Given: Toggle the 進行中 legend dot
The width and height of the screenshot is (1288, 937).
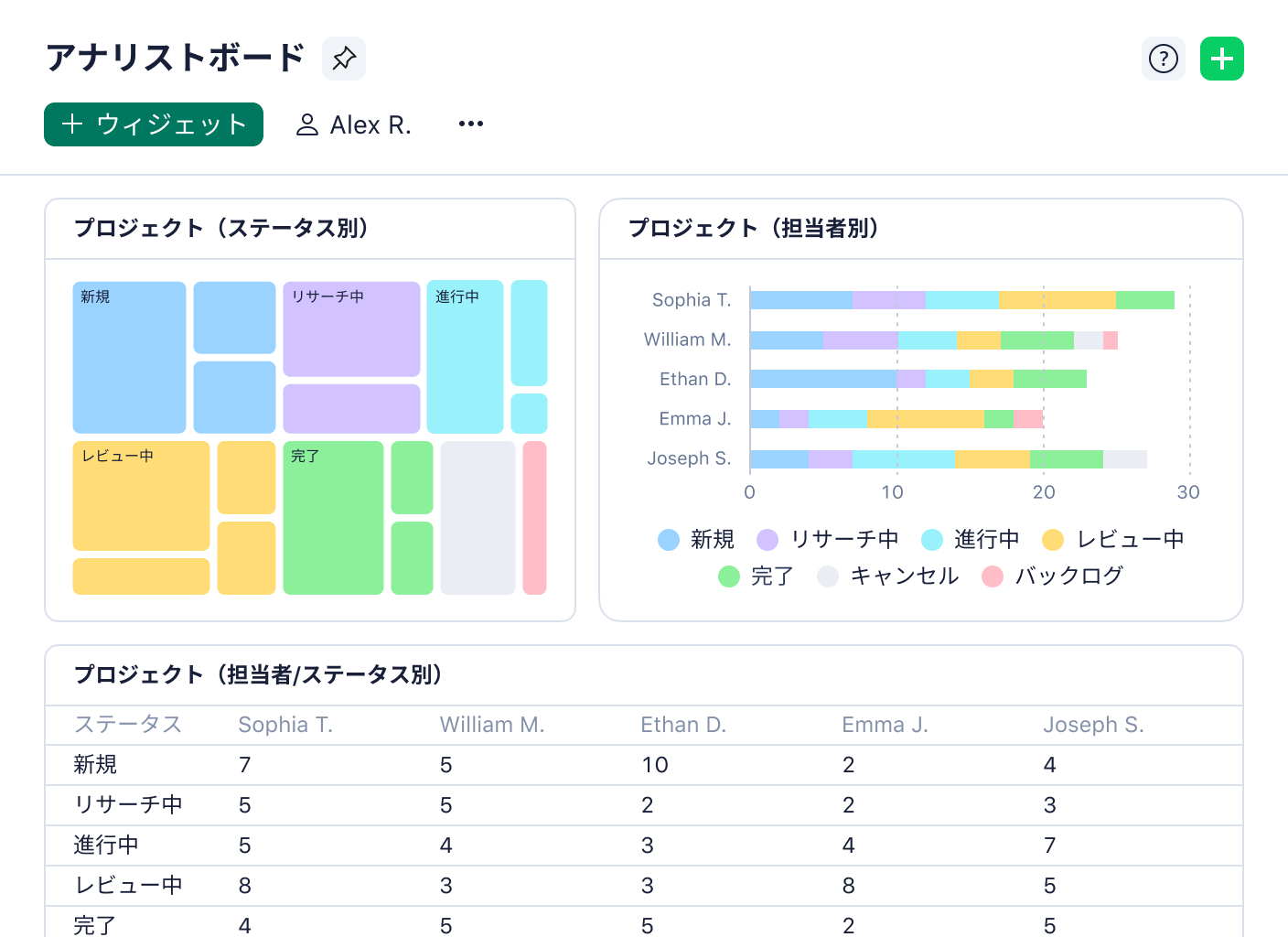Looking at the screenshot, I should [x=932, y=540].
